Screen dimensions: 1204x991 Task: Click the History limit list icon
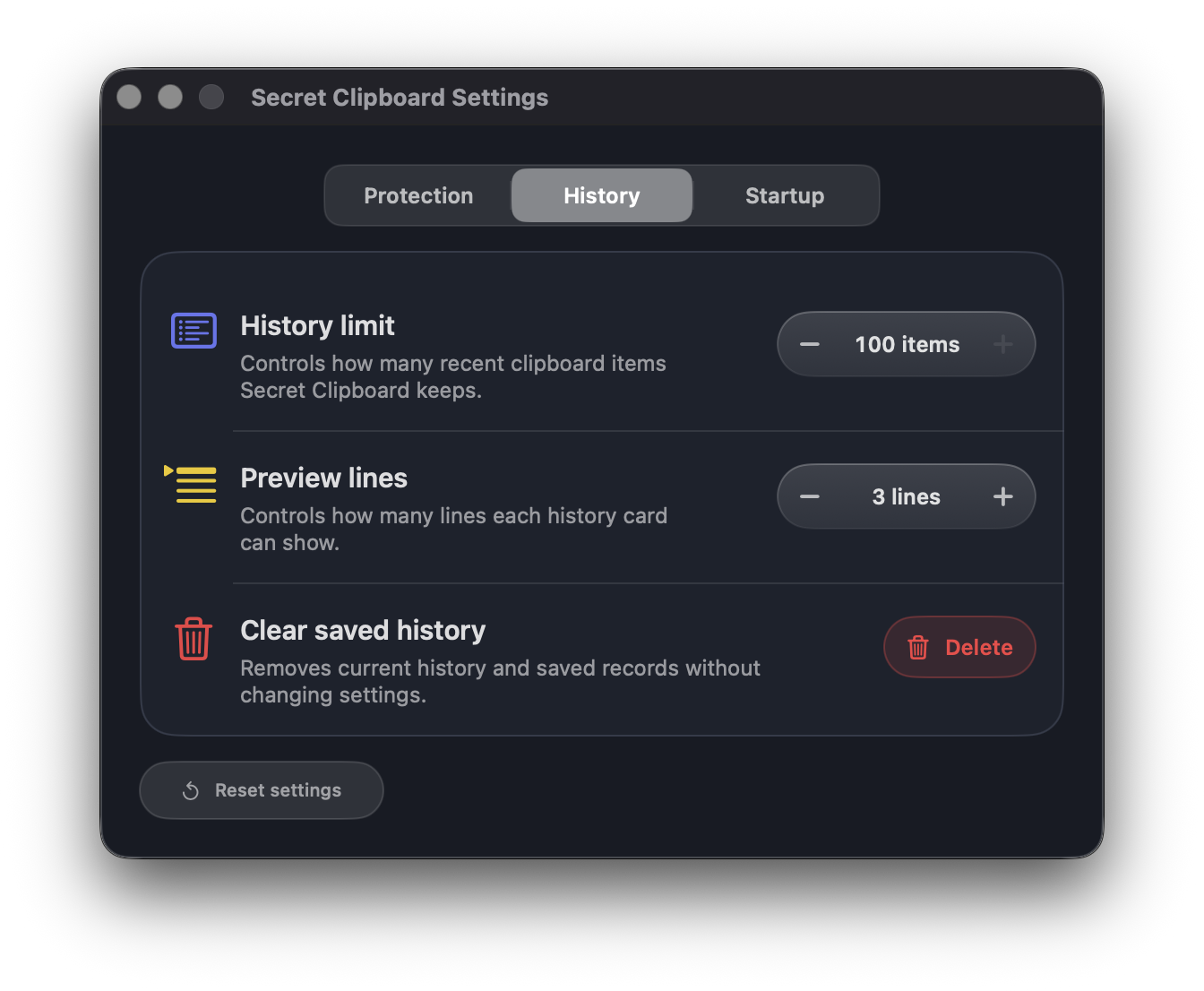pyautogui.click(x=193, y=331)
